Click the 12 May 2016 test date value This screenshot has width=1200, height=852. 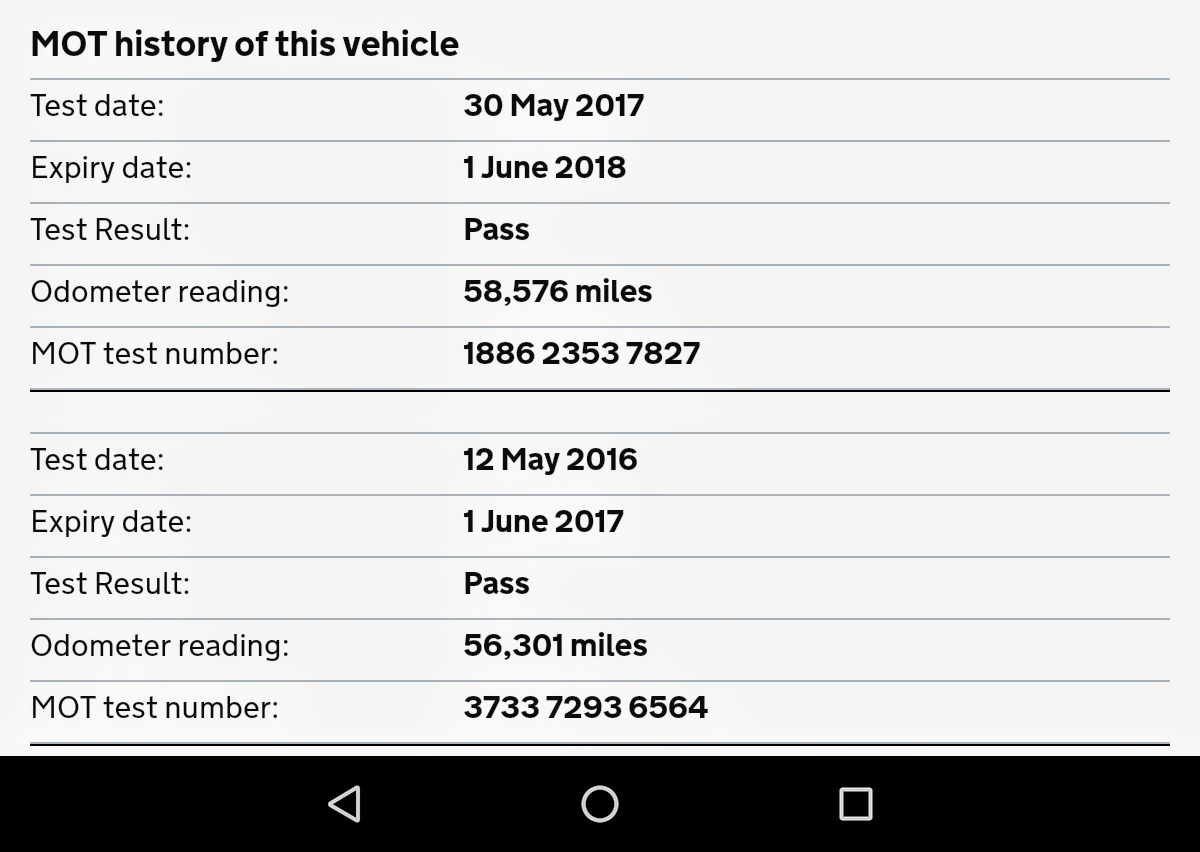point(550,460)
